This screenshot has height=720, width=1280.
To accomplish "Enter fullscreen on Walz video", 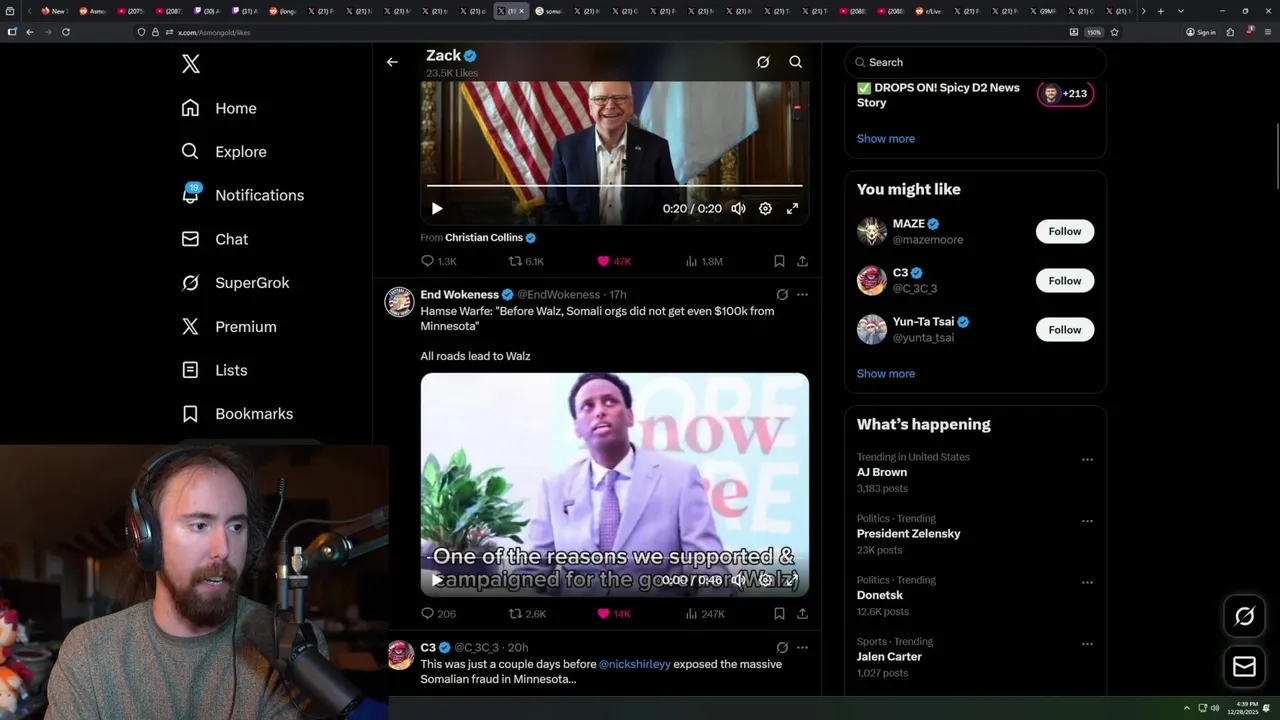I will point(792,209).
